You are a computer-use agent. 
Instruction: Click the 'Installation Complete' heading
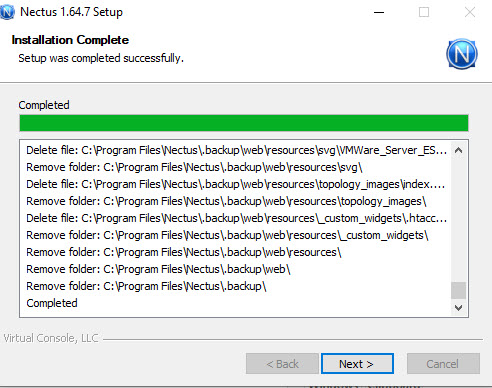(x=70, y=40)
